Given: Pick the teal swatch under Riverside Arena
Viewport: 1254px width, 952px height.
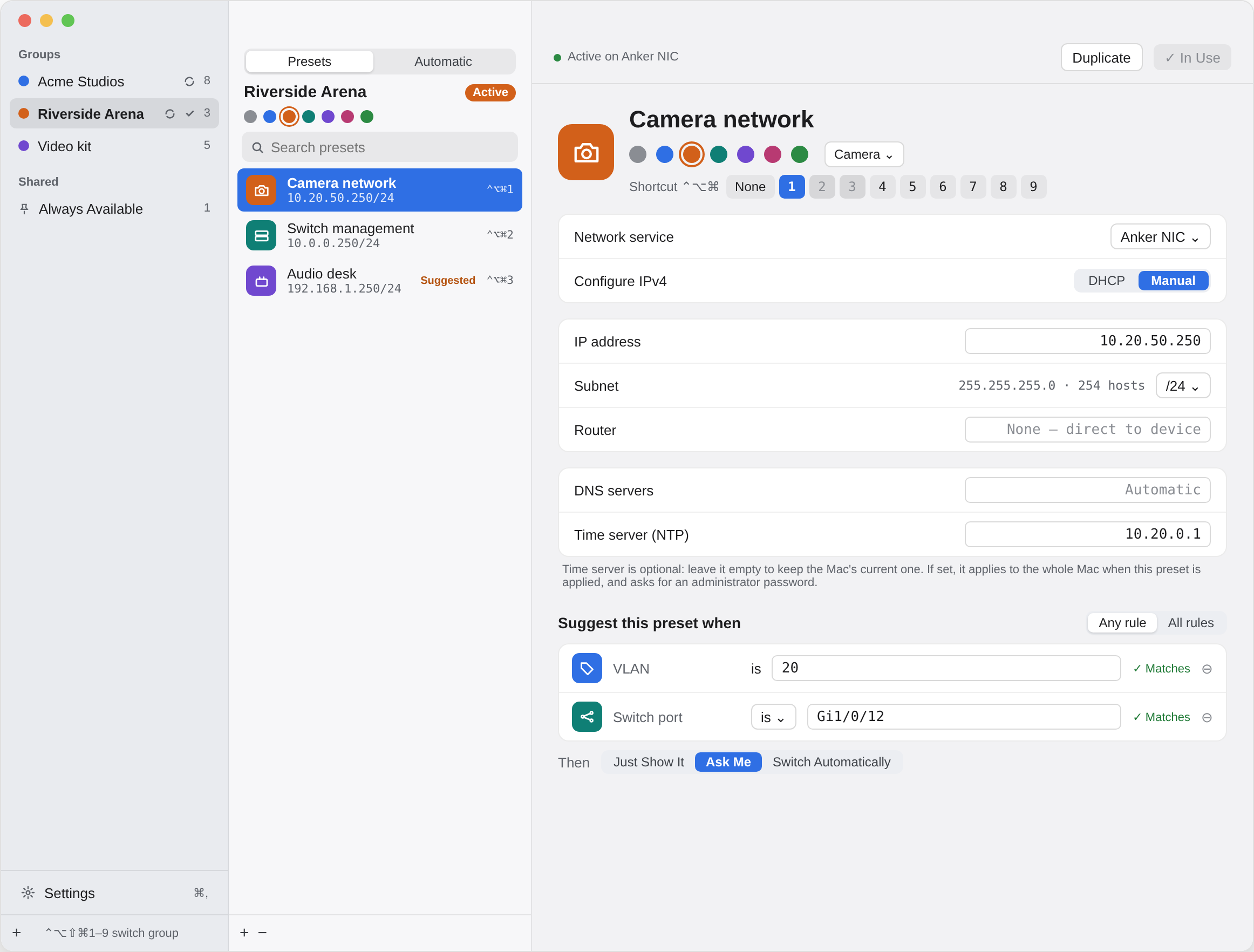Looking at the screenshot, I should 309,116.
